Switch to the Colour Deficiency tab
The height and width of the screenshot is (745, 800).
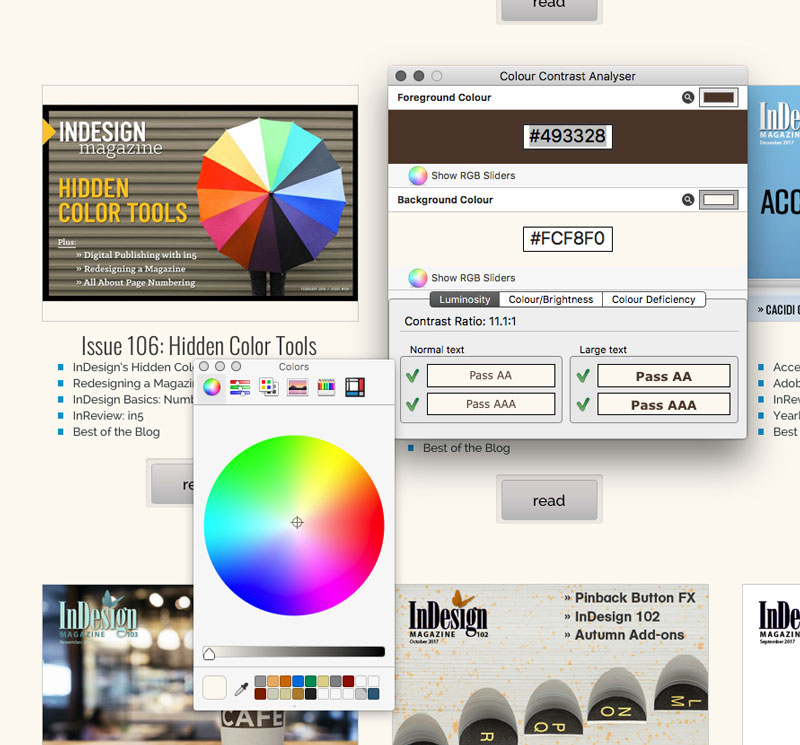(x=654, y=300)
